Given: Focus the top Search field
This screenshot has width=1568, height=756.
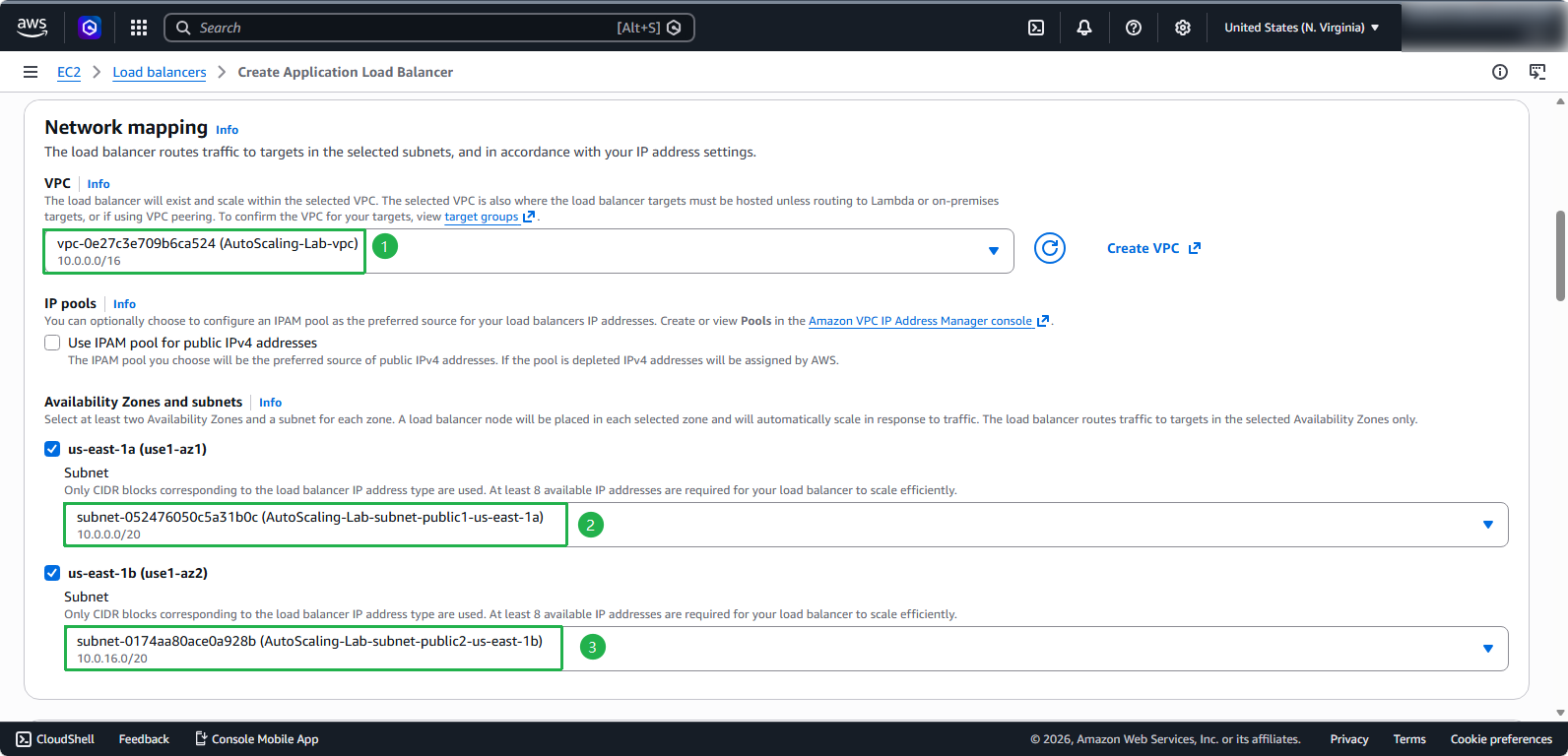Looking at the screenshot, I should tap(429, 28).
